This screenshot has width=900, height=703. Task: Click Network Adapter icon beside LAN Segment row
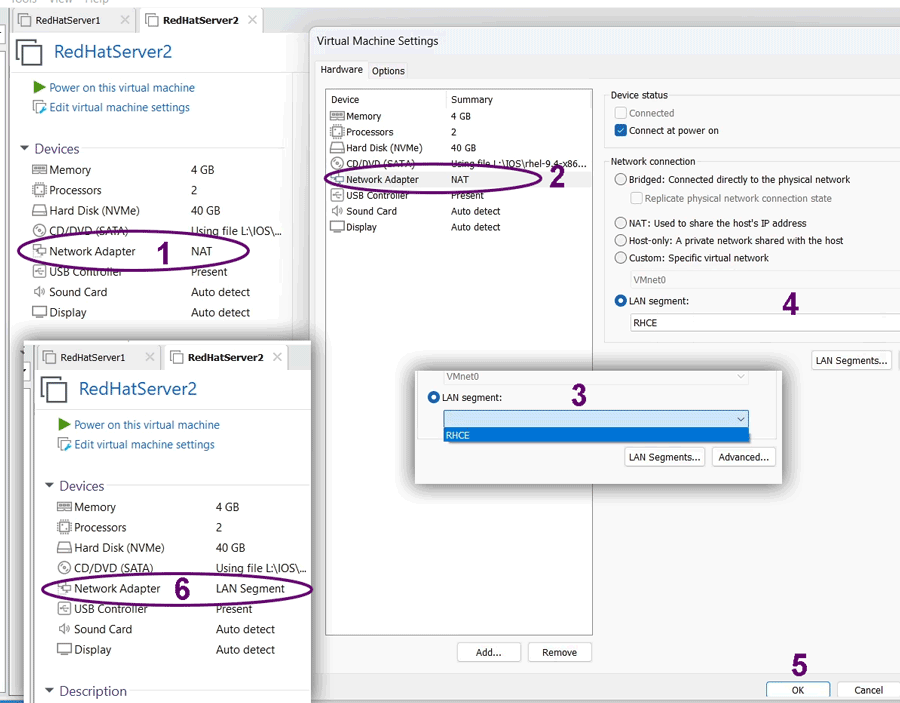tap(64, 588)
